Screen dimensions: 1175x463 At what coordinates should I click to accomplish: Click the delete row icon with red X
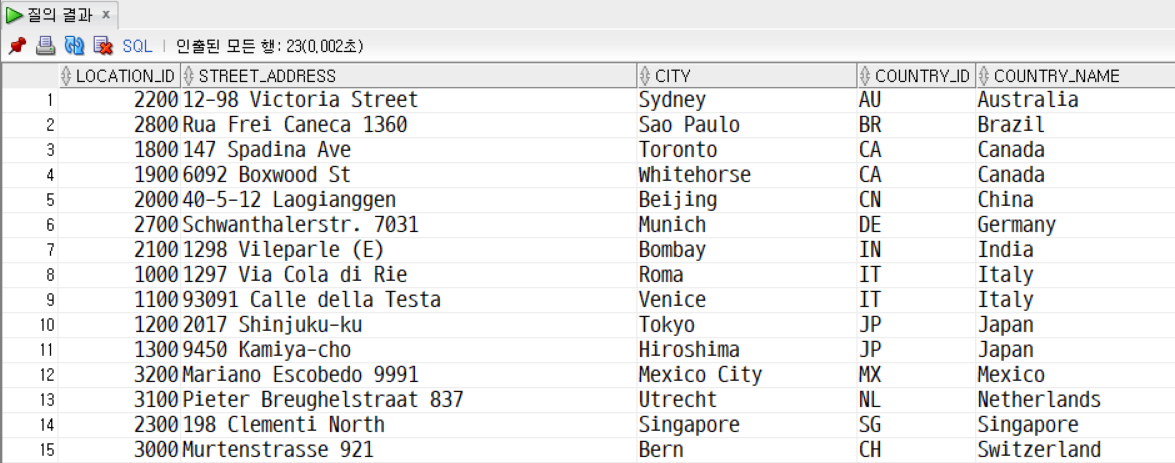(103, 46)
